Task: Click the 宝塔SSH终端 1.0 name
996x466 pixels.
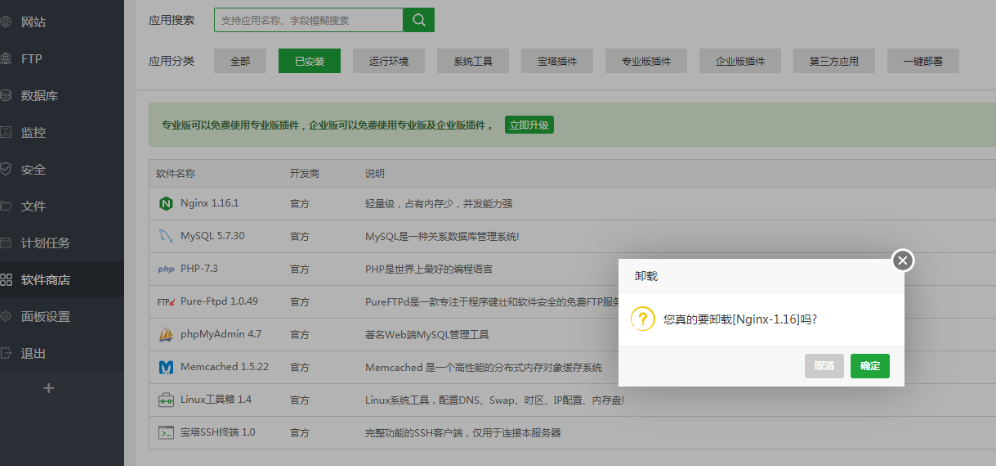Action: 218,432
